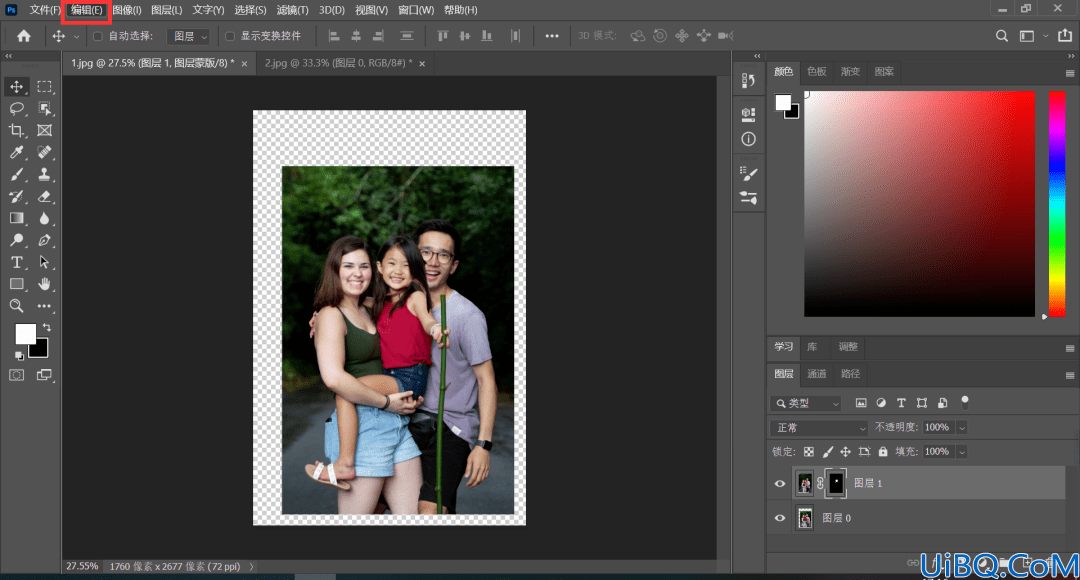Open History panel icon in side dock
The image size is (1080, 580).
(x=748, y=81)
